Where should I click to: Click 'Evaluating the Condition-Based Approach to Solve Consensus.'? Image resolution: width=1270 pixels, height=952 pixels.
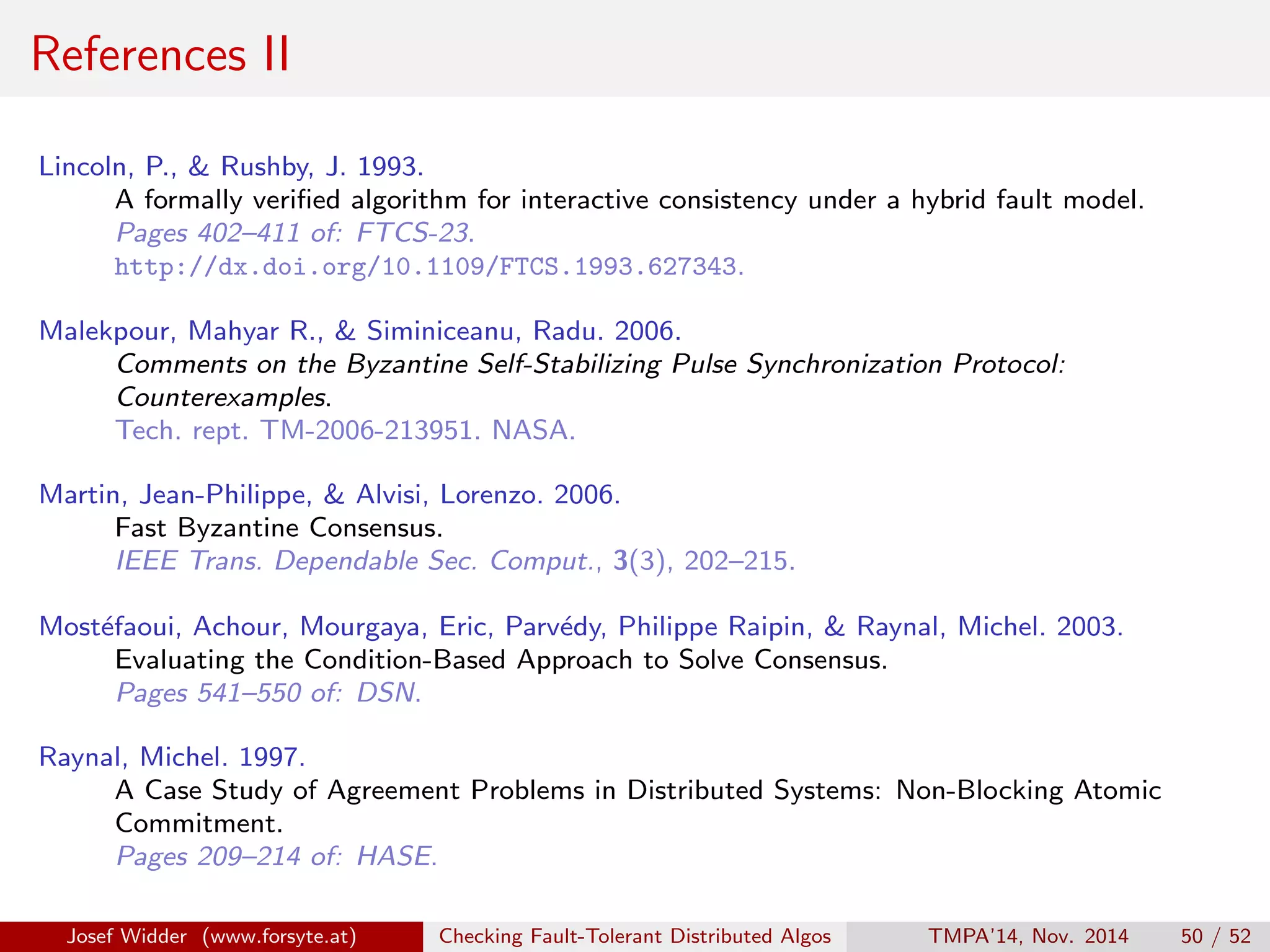pyautogui.click(x=502, y=659)
